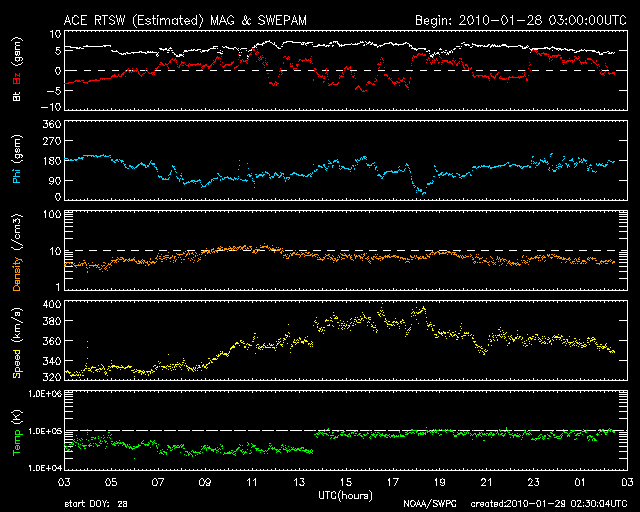Click the '-10' tick label on Bz panel

51,107
